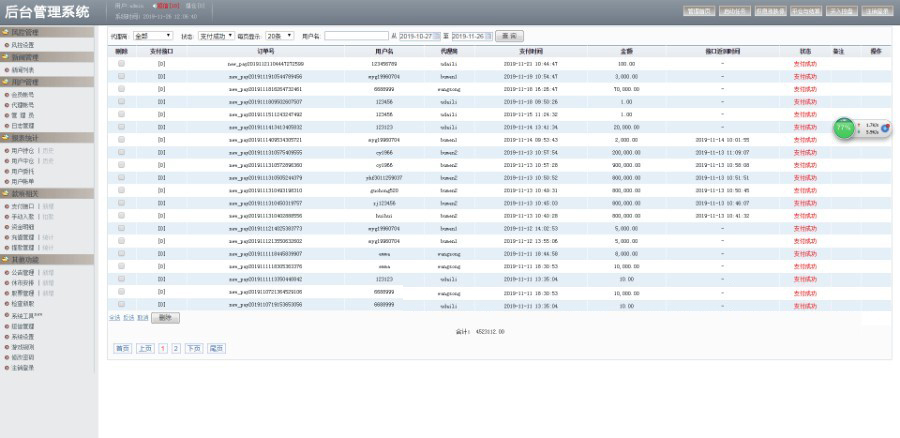
Task: Click the 查询 search button
Action: coord(510,35)
